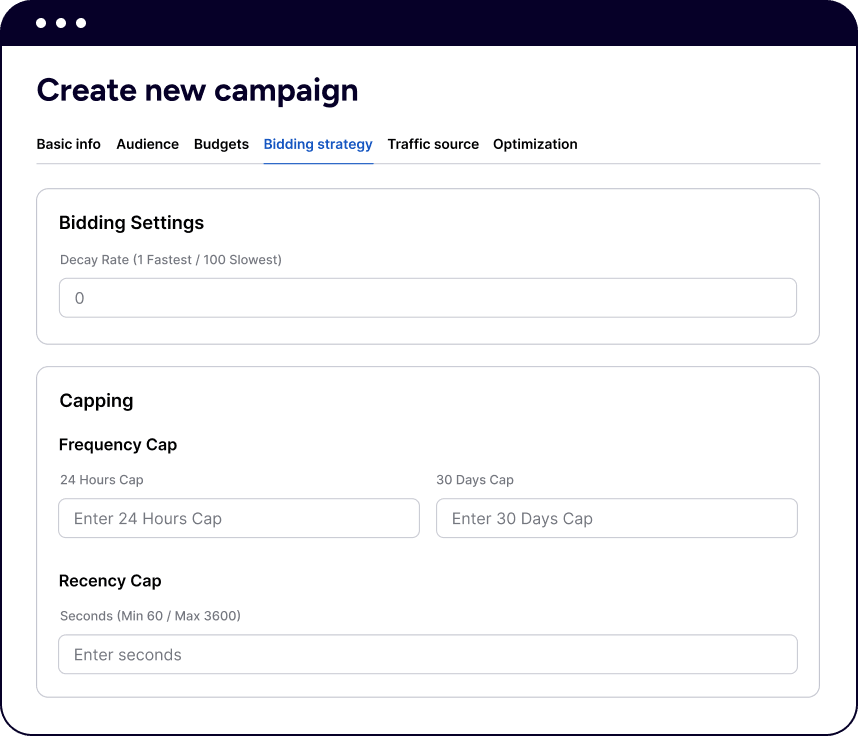Click the Enter 30 Days Cap field
This screenshot has width=858, height=736.
pos(616,518)
